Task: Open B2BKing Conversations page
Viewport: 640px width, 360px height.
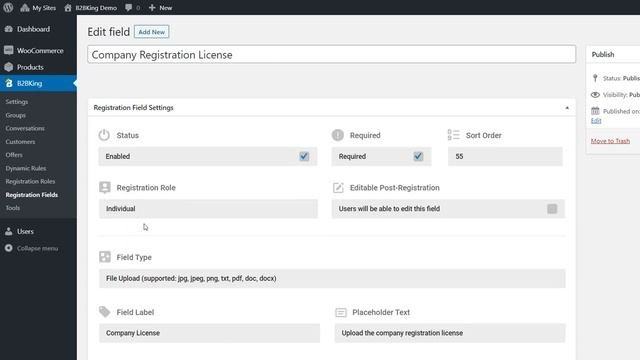Action: [25, 128]
